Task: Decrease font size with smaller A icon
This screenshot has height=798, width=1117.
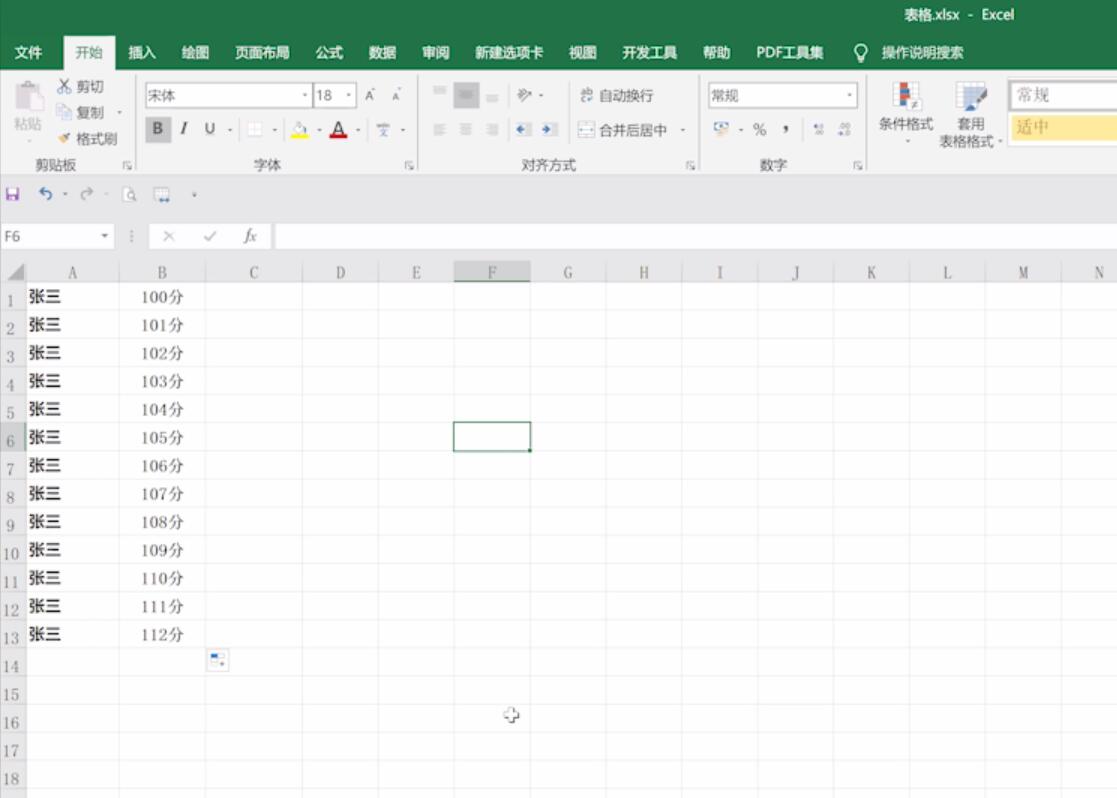Action: coord(396,95)
